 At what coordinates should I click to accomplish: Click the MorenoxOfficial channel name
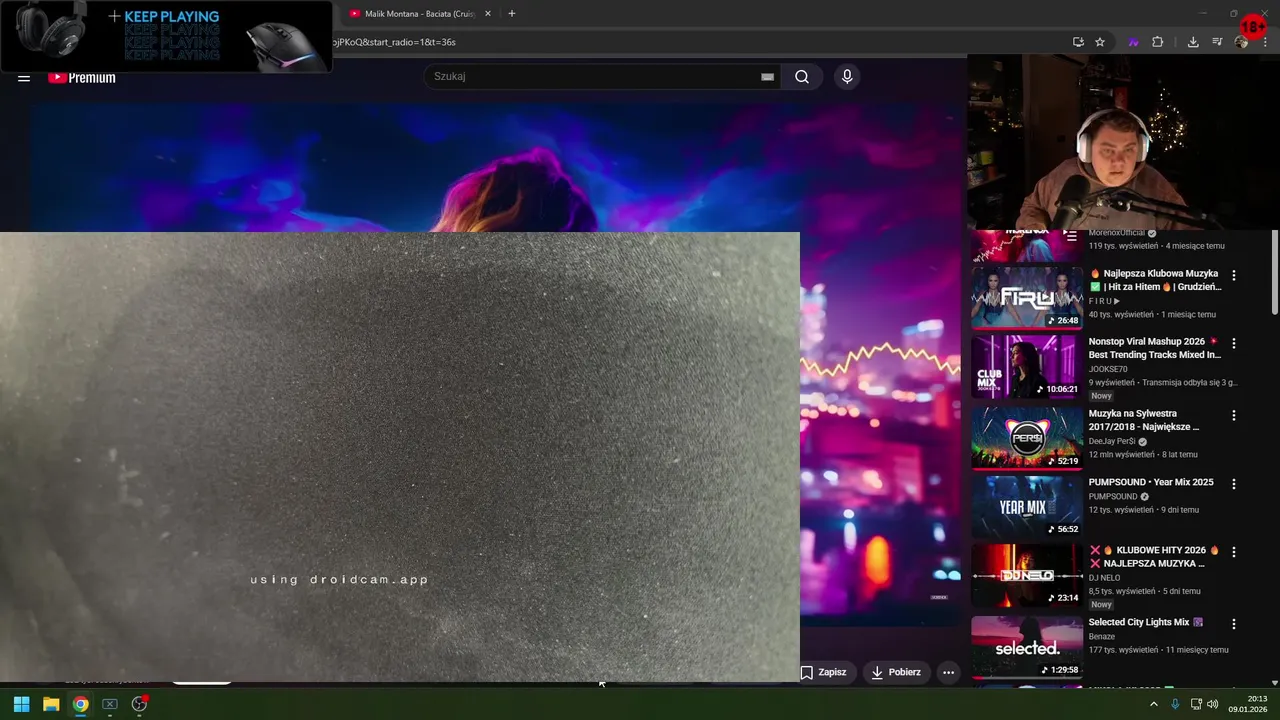click(x=1116, y=233)
